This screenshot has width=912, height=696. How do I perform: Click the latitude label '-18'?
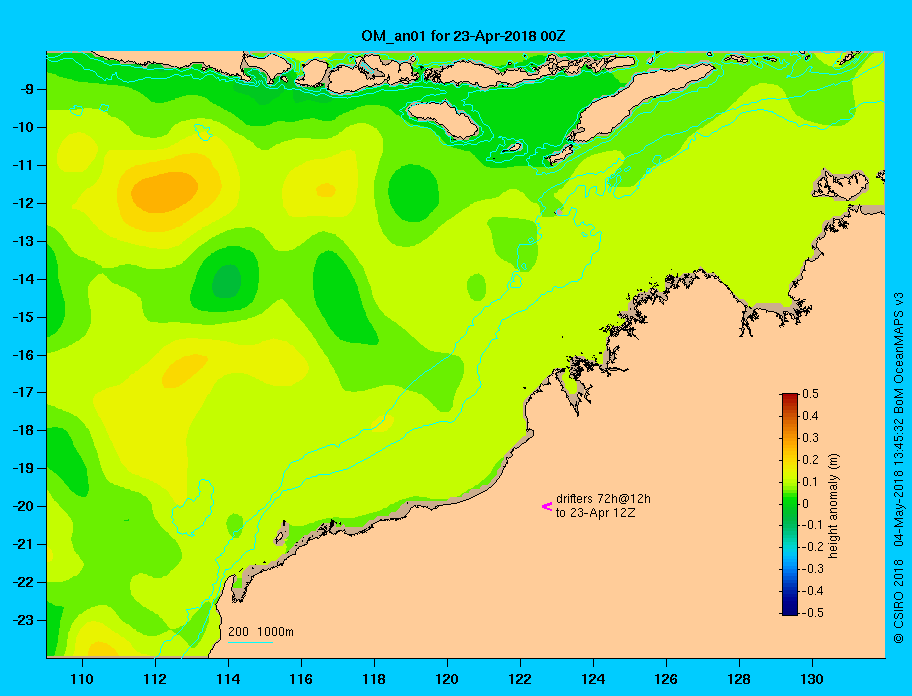click(24, 430)
